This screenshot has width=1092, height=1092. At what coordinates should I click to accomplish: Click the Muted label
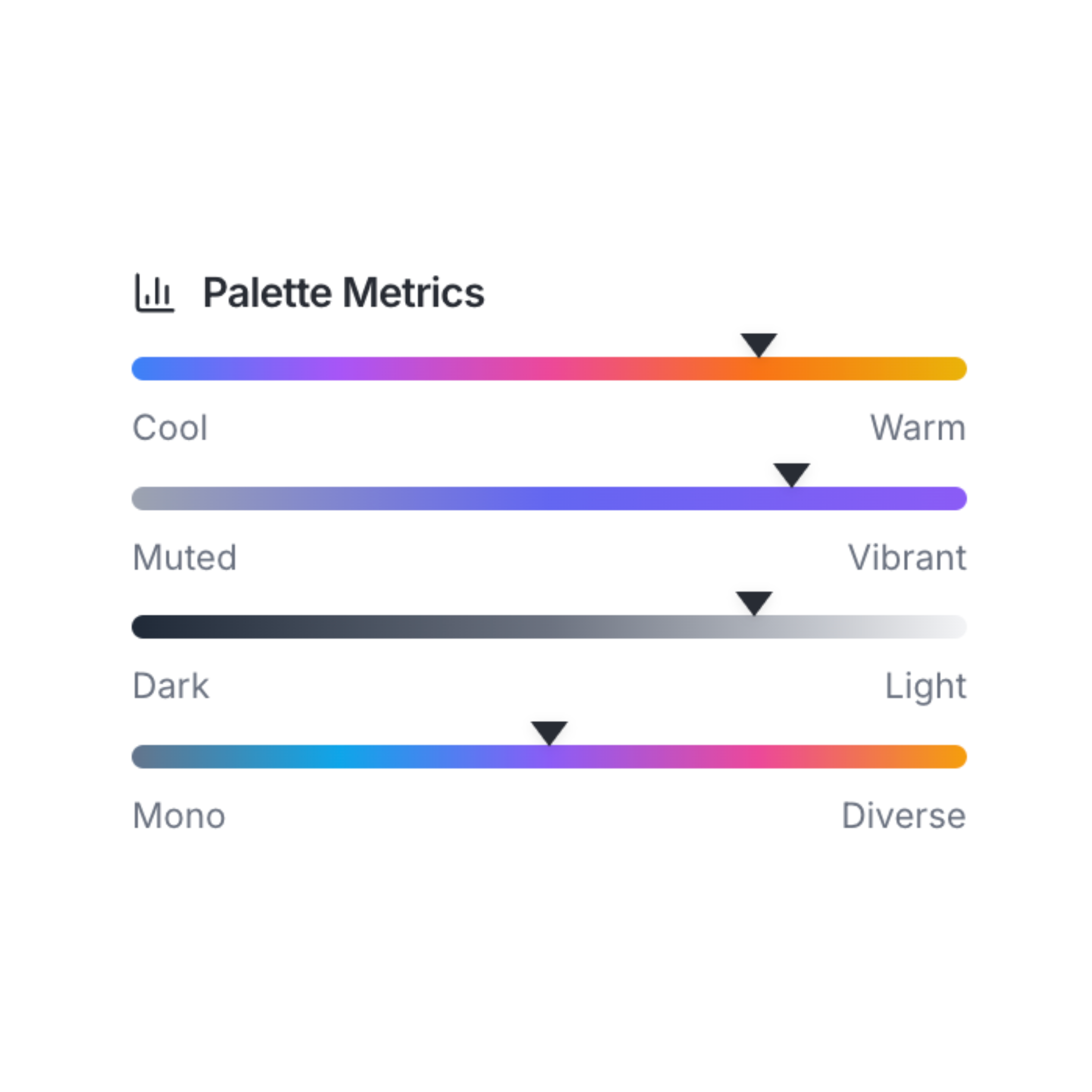pyautogui.click(x=184, y=558)
